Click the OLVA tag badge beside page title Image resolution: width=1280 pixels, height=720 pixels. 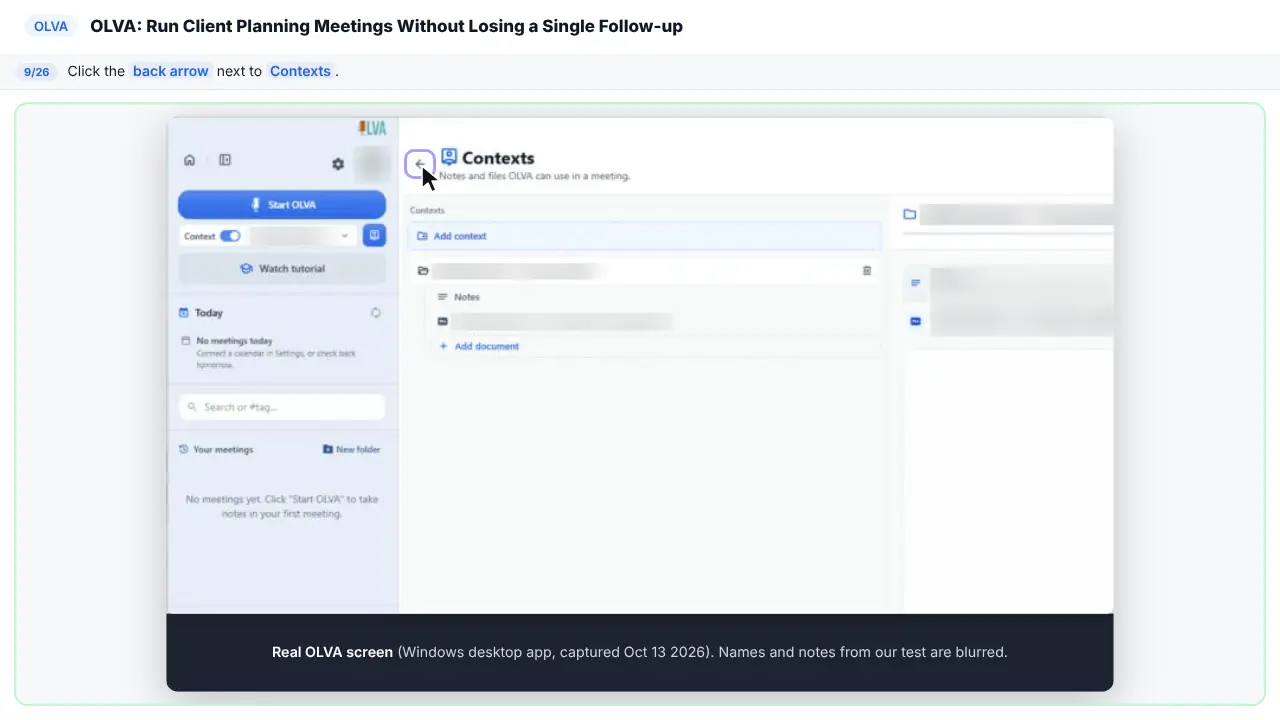[51, 27]
